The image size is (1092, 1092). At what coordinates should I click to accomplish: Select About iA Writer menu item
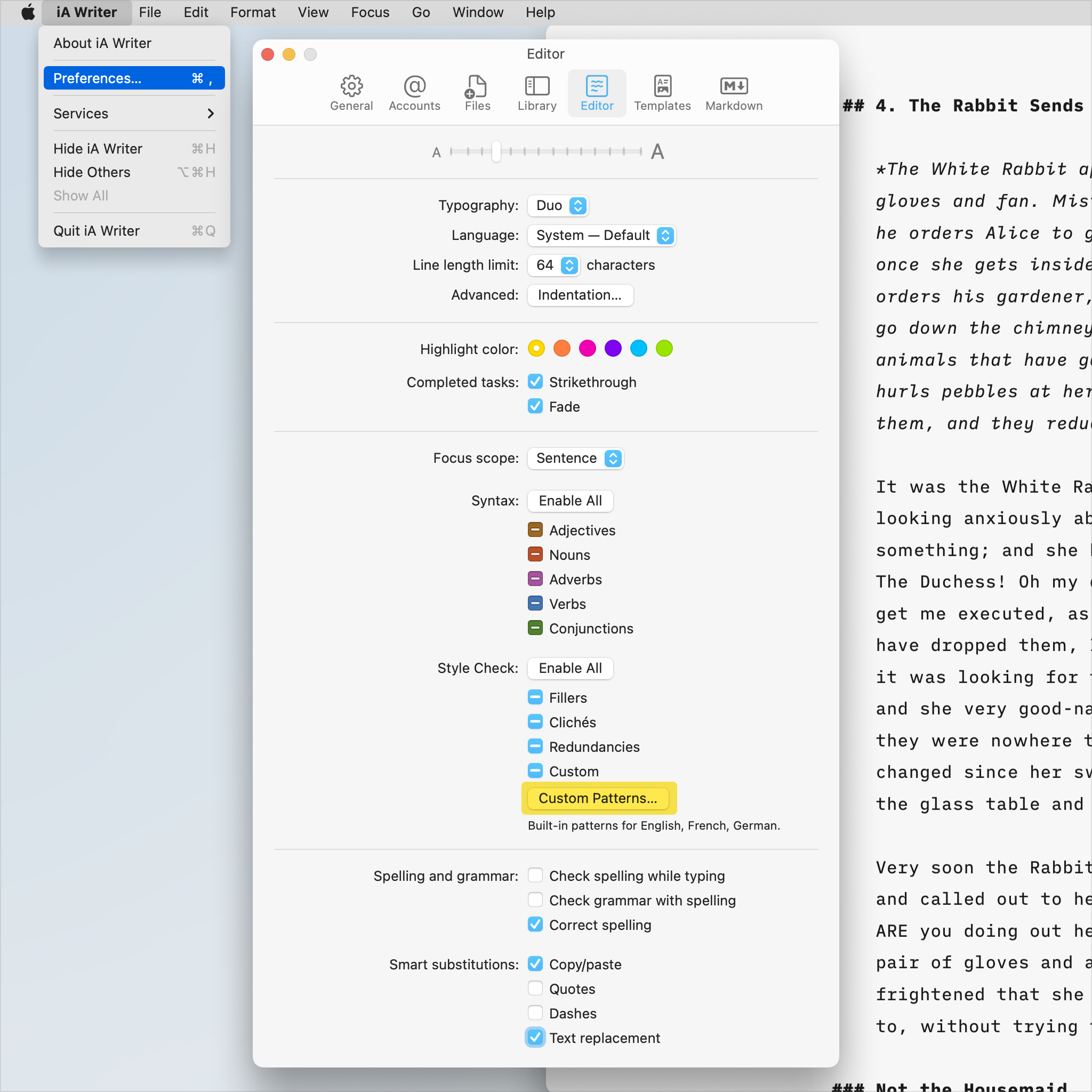(134, 43)
